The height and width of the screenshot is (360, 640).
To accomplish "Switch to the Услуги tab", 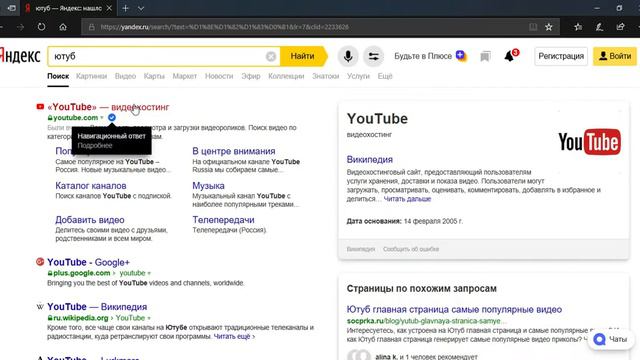I will 358,76.
